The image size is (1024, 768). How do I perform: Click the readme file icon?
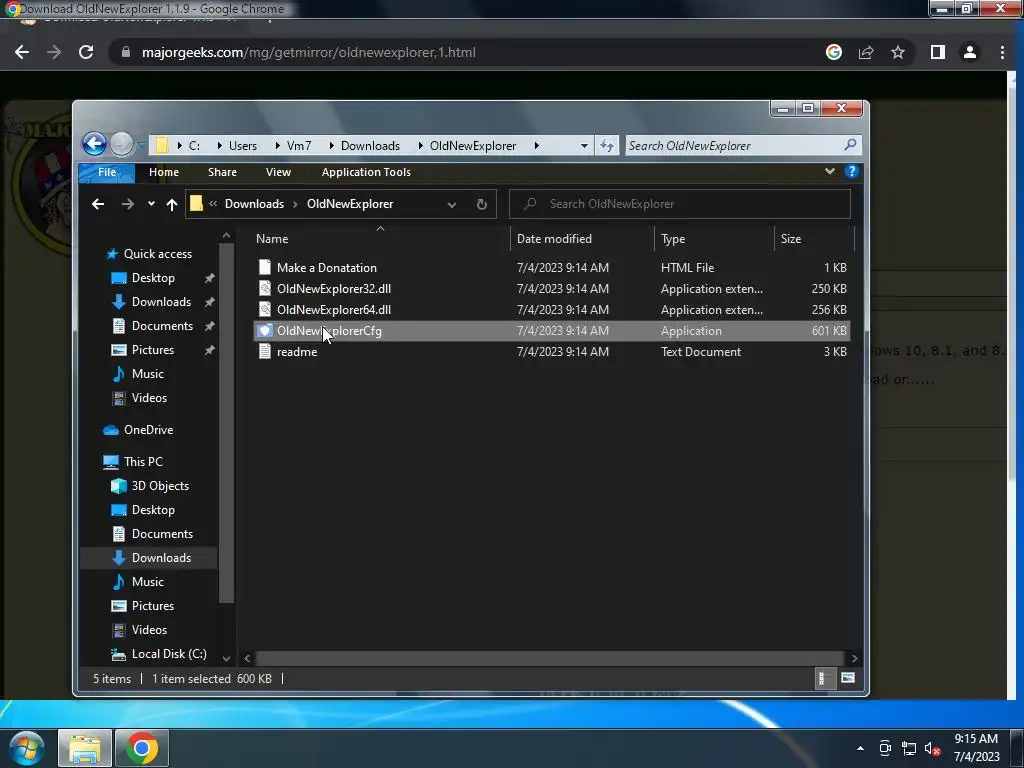[x=264, y=351]
